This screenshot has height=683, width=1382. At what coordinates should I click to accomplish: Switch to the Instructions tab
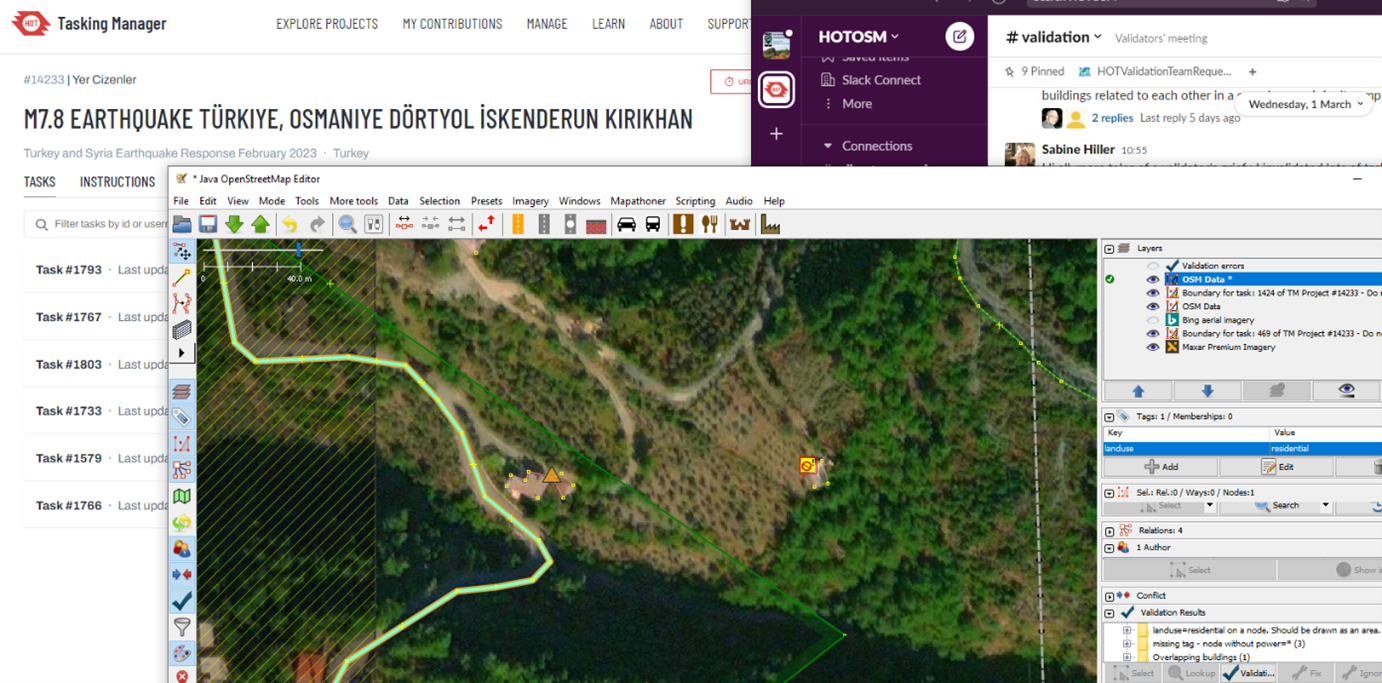(117, 182)
